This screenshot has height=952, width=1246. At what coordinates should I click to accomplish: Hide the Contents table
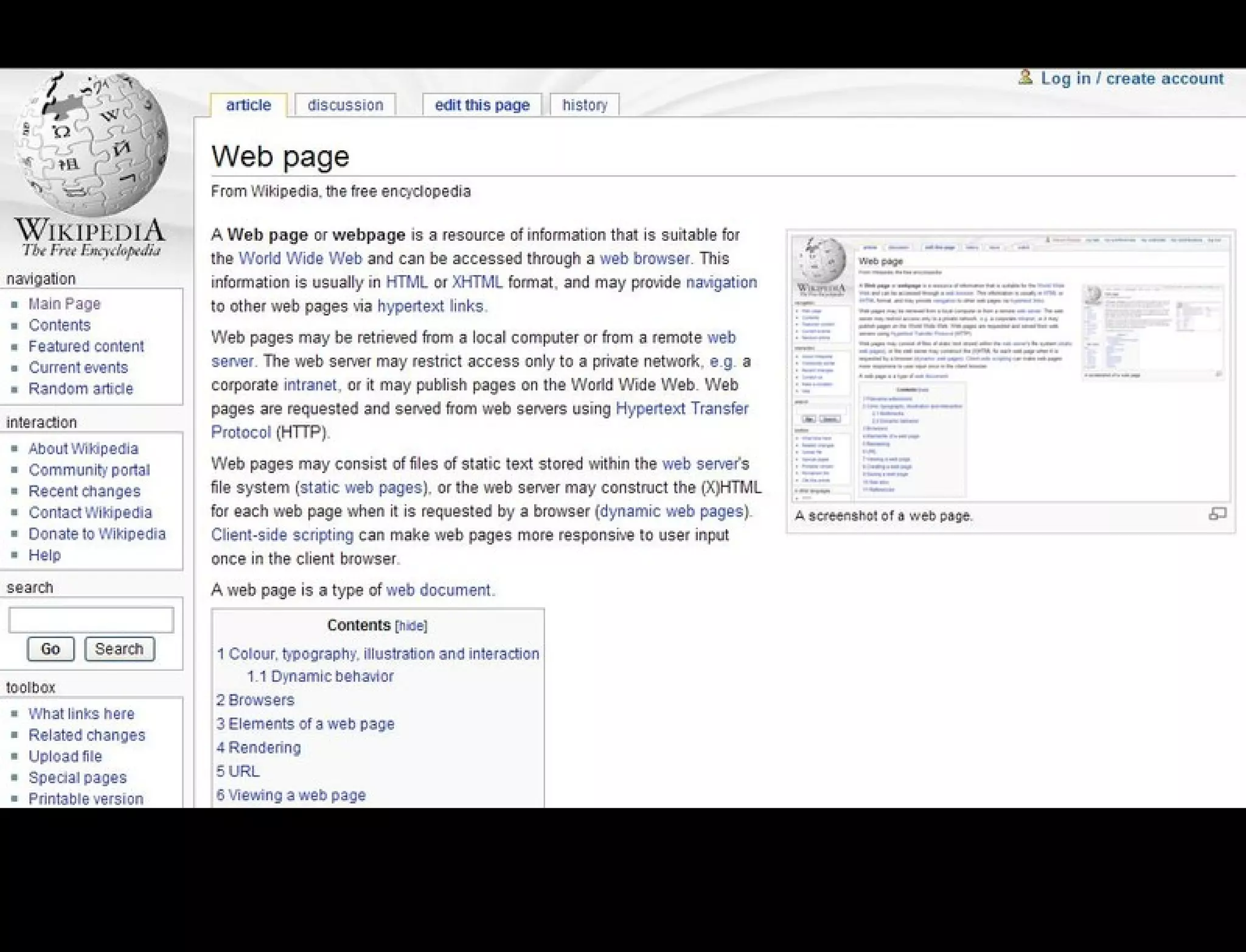click(x=411, y=626)
